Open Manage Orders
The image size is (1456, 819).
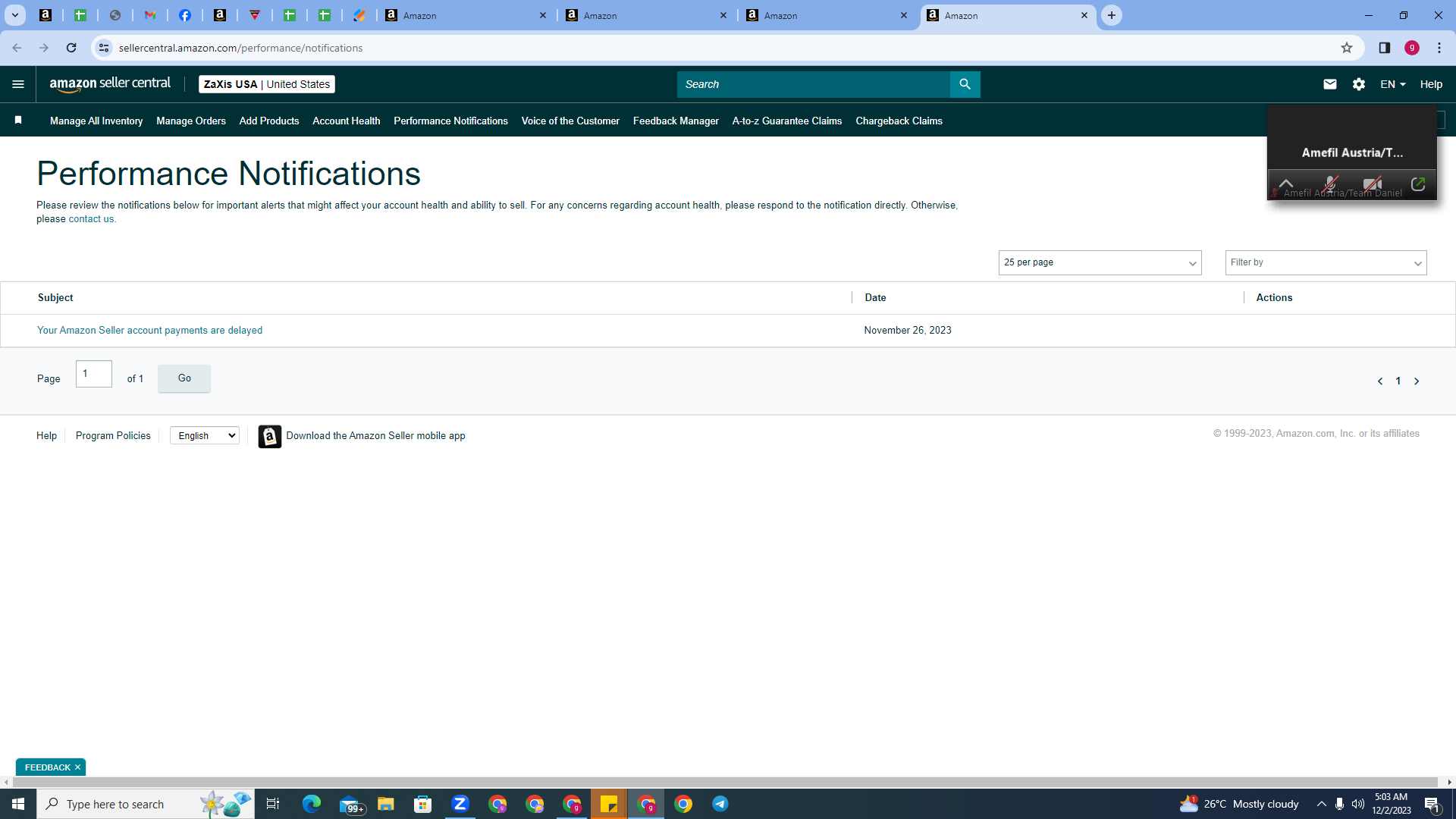click(x=191, y=121)
